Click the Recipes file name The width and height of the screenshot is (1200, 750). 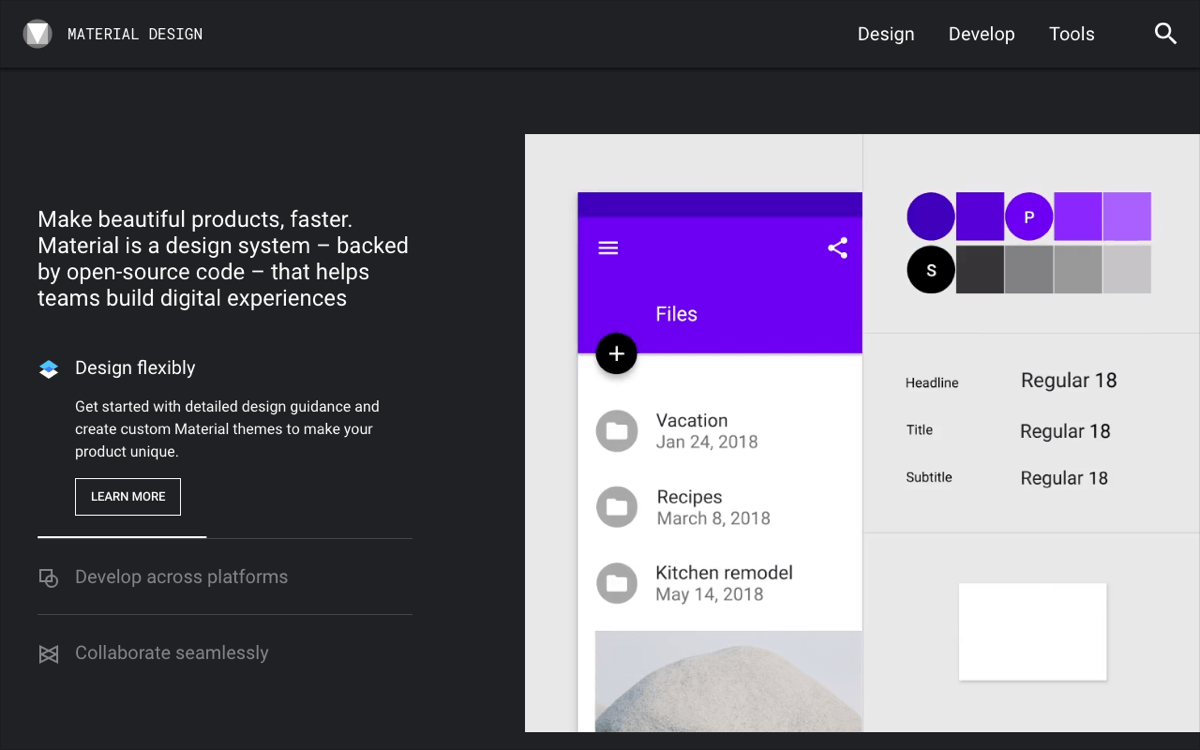click(689, 497)
